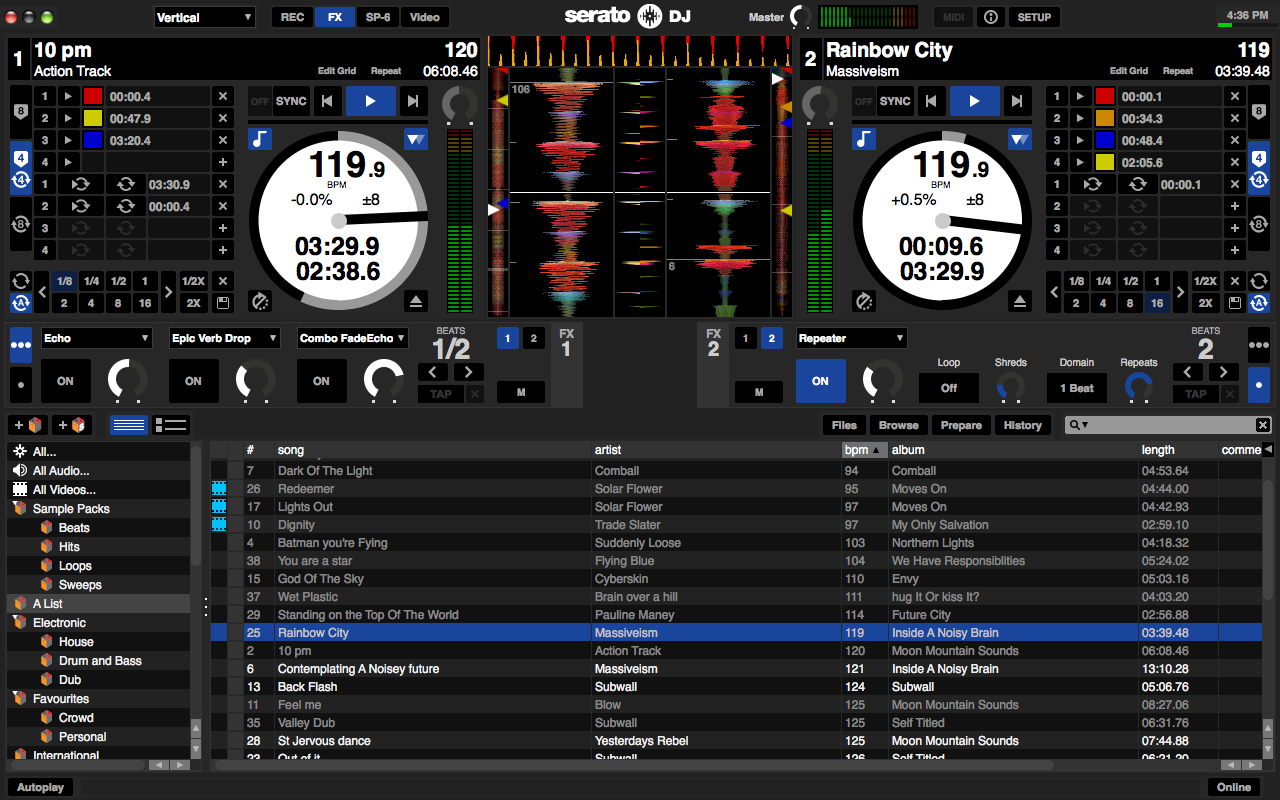Toggle Repeater Loop Off button
This screenshot has width=1280, height=800.
click(948, 388)
